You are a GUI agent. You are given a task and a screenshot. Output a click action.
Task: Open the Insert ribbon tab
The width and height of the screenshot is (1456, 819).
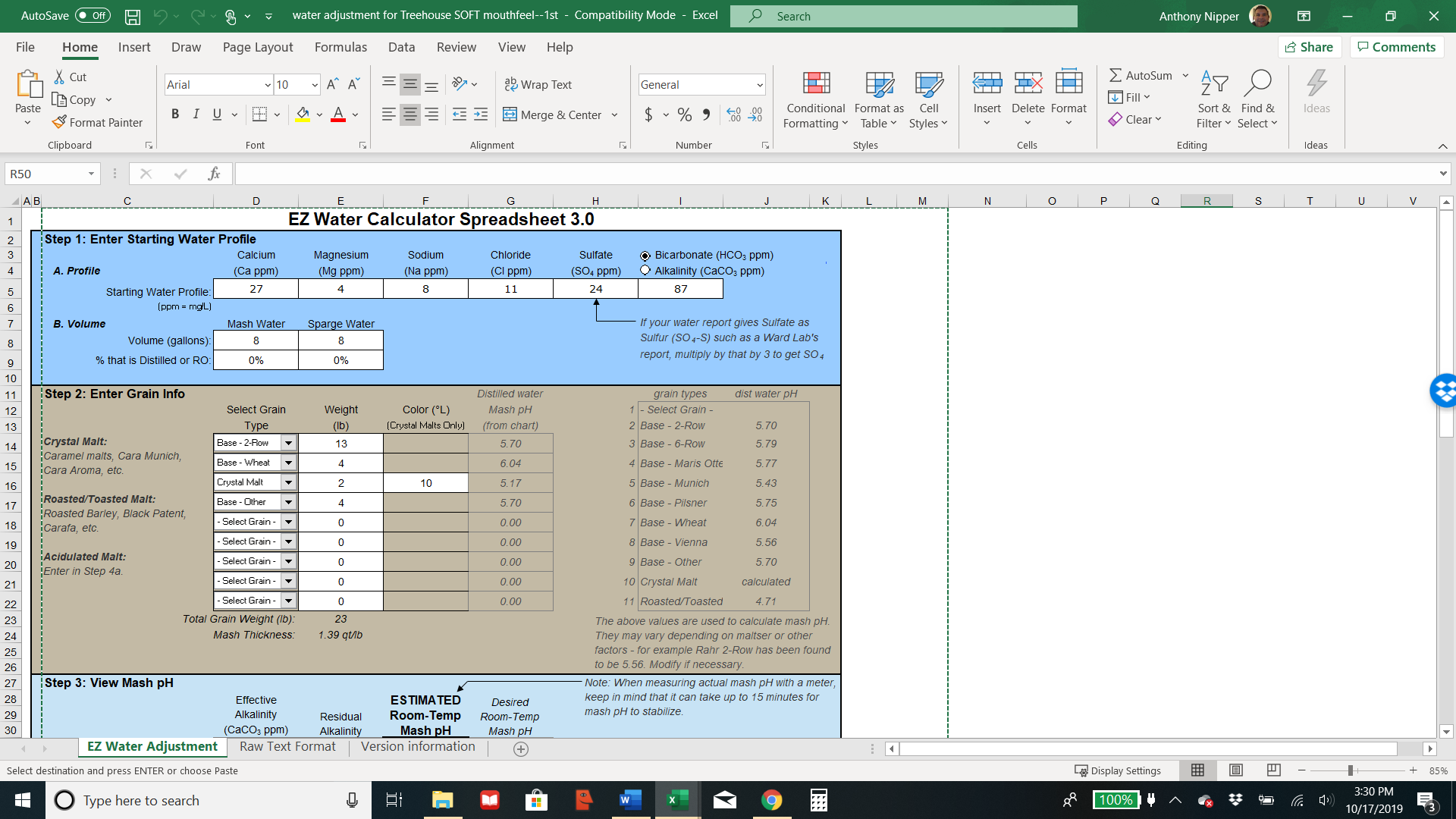point(134,47)
